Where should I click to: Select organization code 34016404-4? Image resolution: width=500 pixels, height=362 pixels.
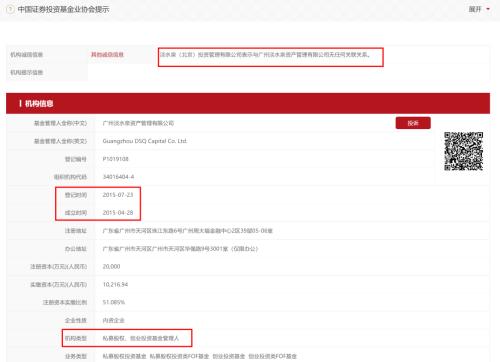[x=118, y=177]
